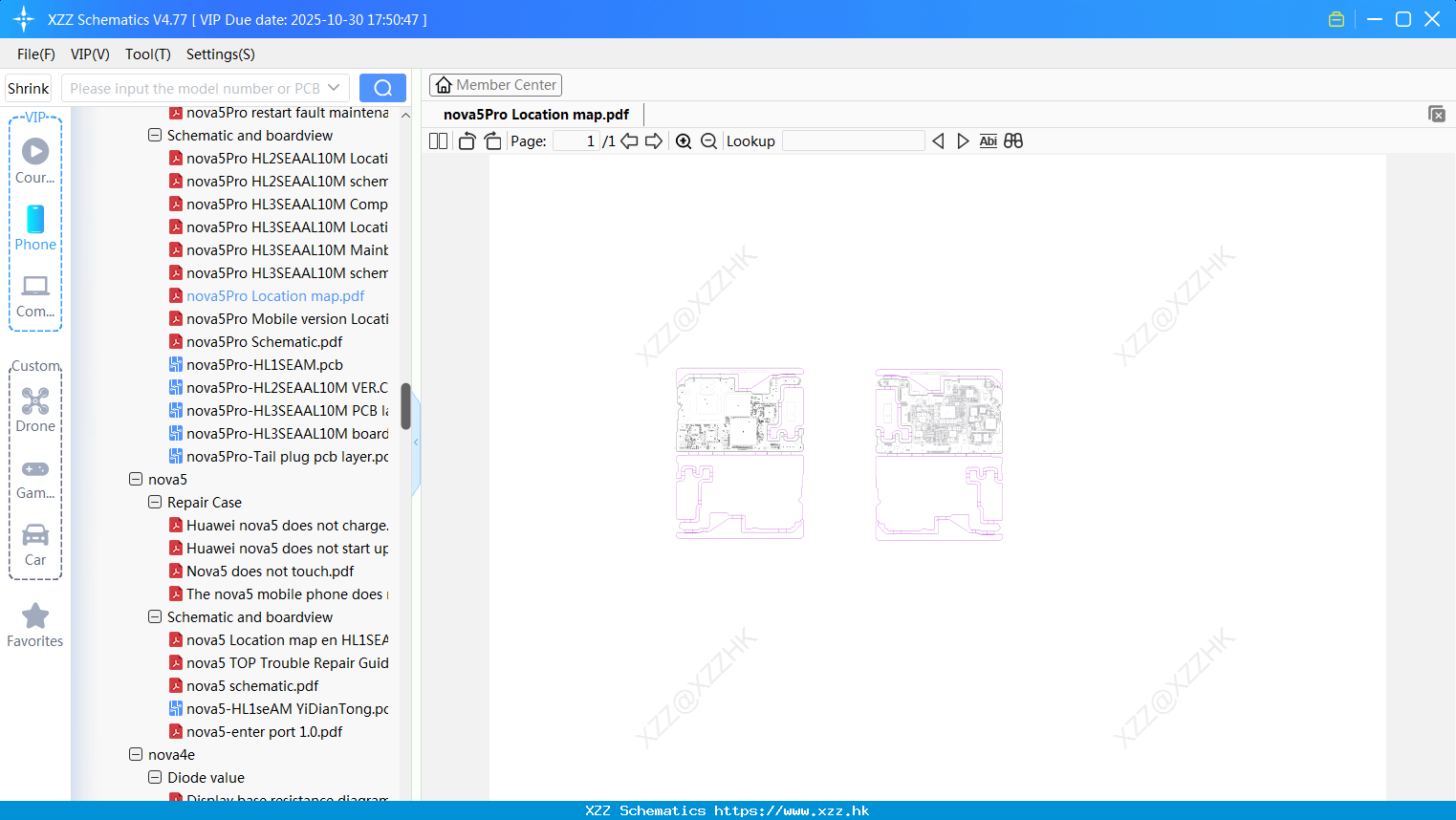Select nova5Pro Location map.pdf tab
Image resolution: width=1456 pixels, height=820 pixels.
pyautogui.click(x=536, y=115)
